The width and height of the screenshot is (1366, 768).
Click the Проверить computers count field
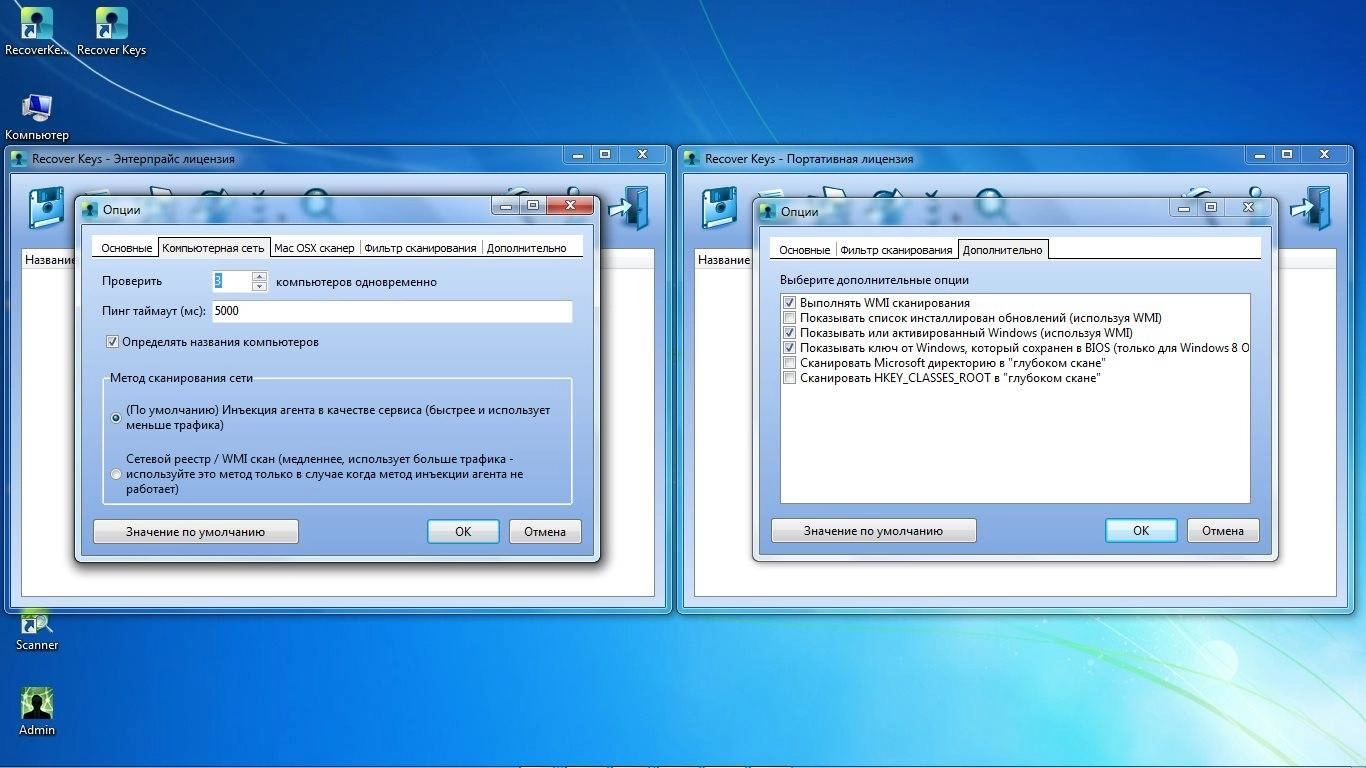click(231, 281)
